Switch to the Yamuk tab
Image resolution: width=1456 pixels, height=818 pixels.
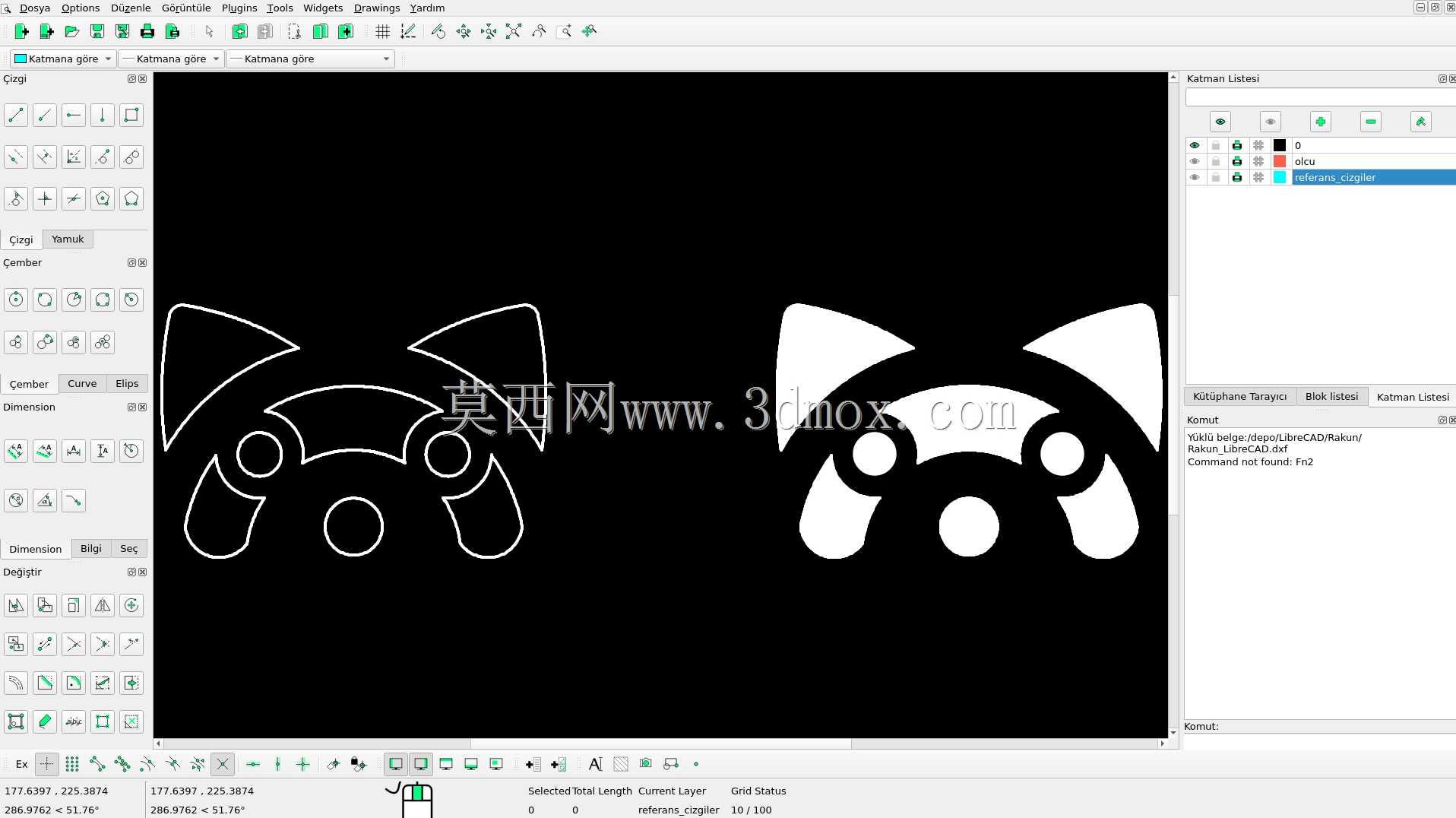68,239
